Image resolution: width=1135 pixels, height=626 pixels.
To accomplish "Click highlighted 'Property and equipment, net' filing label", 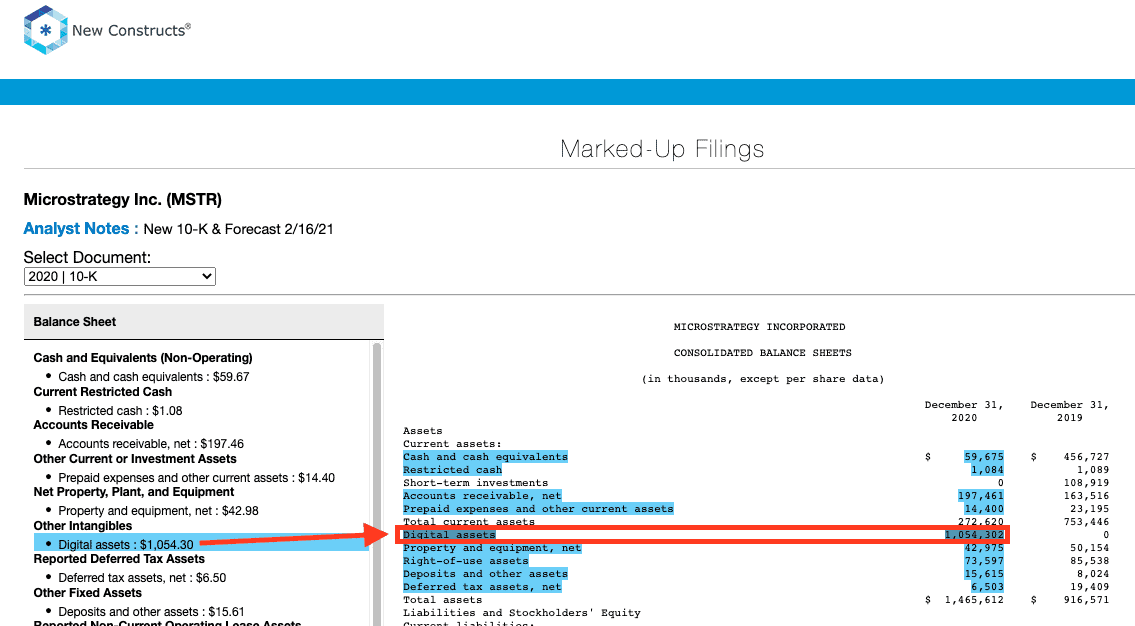I will point(492,548).
